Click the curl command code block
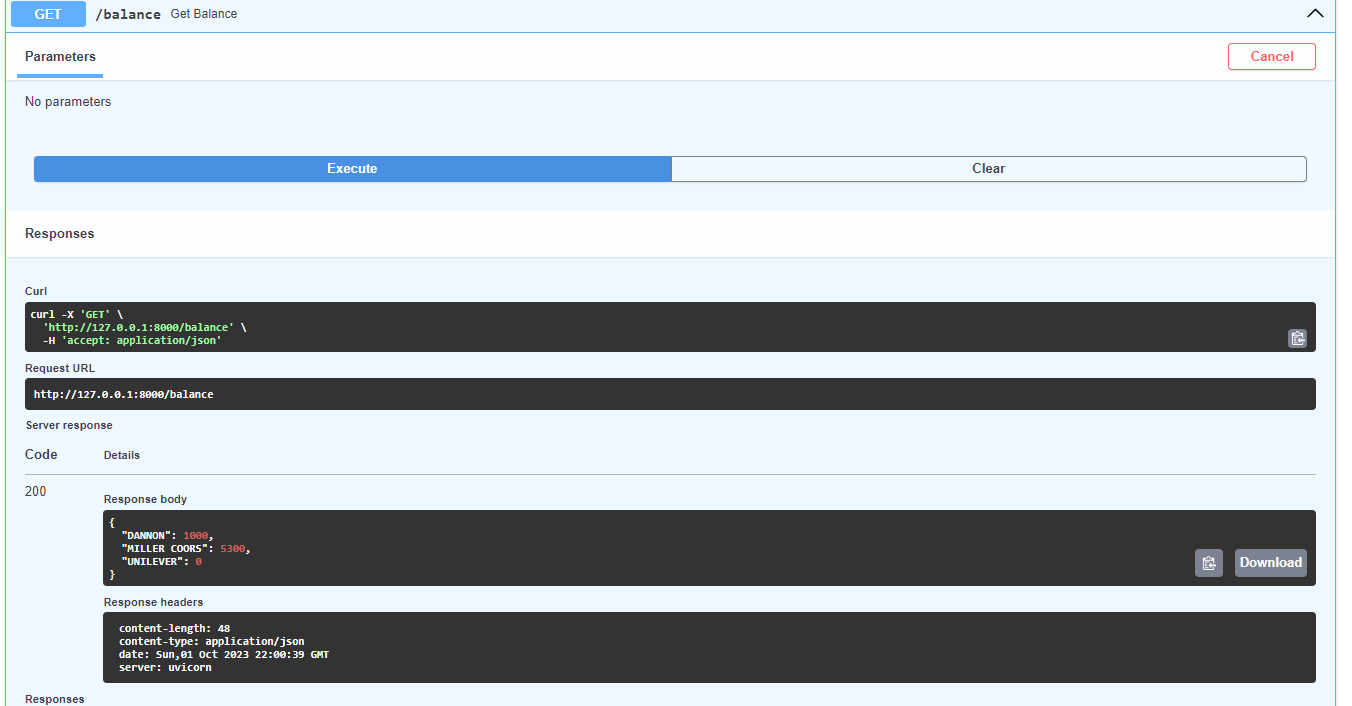 point(670,327)
